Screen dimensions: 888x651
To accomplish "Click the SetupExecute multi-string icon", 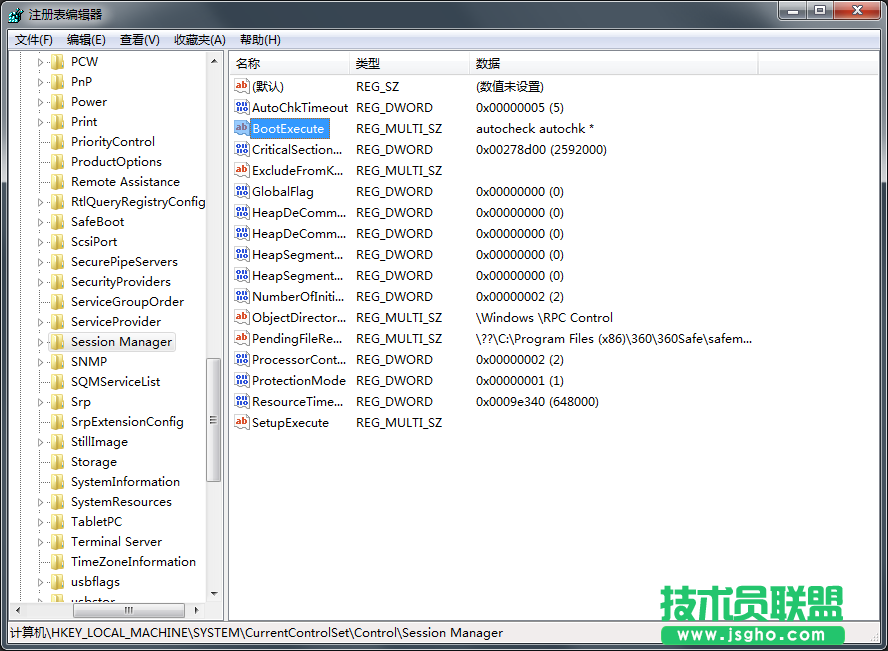I will click(x=241, y=422).
